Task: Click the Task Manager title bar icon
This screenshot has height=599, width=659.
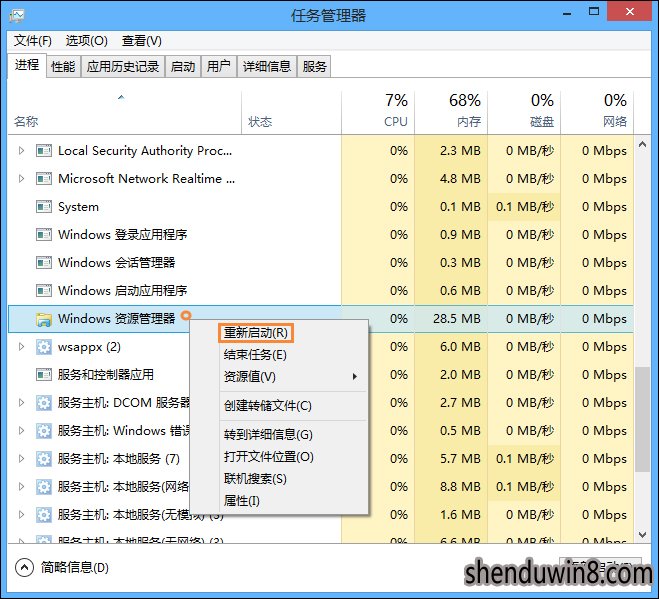Action: click(x=17, y=16)
